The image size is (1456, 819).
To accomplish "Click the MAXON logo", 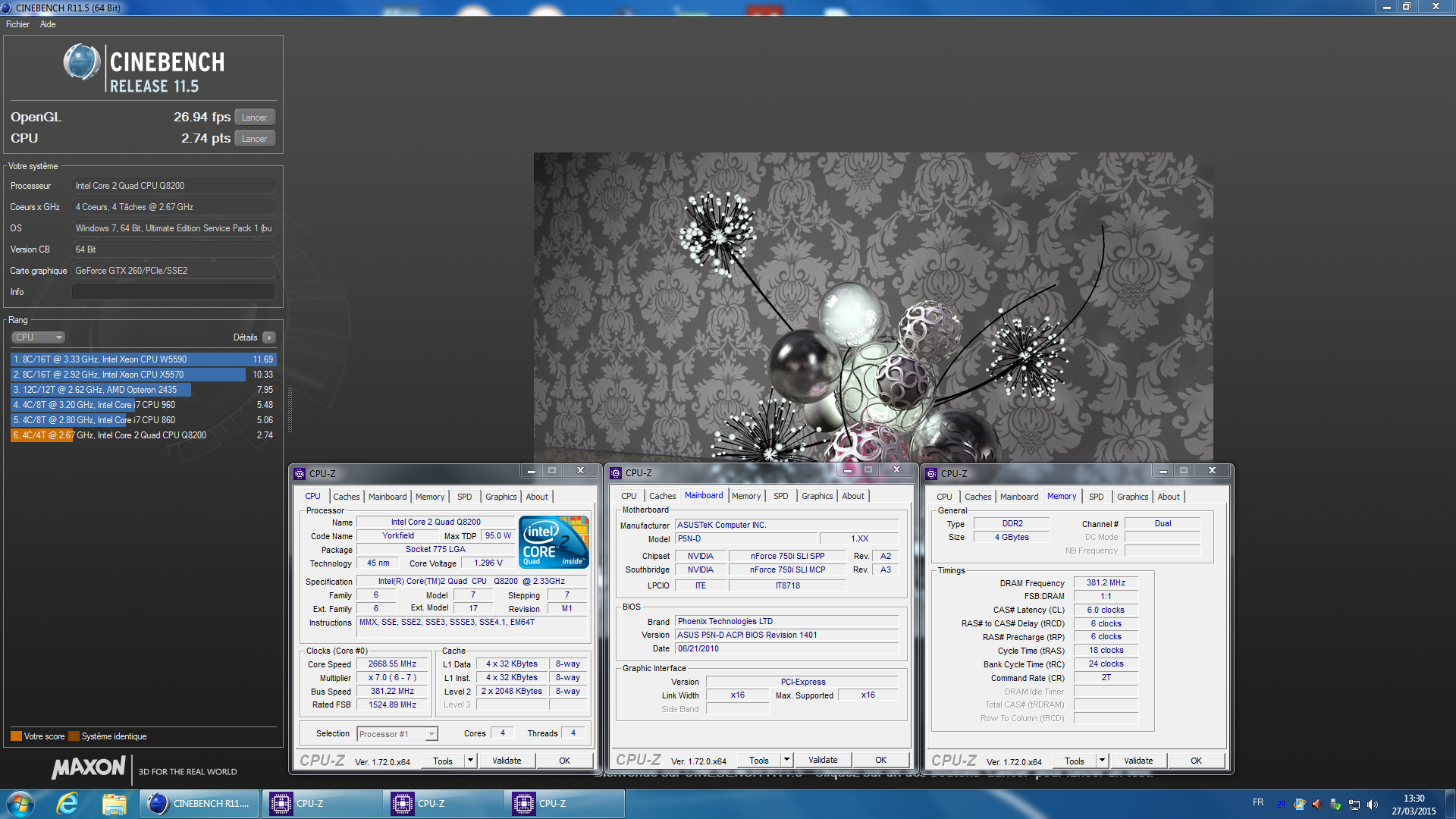I will click(x=88, y=768).
